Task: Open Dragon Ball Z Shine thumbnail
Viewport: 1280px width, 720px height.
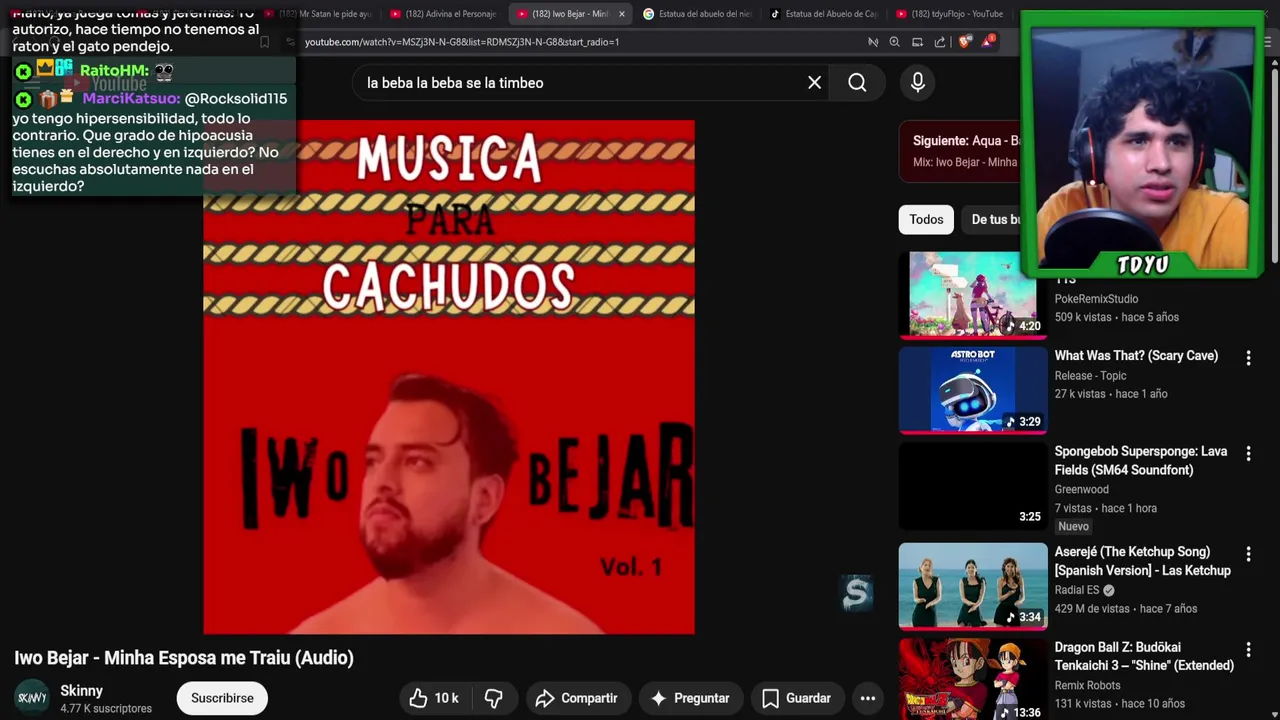Action: click(973, 680)
